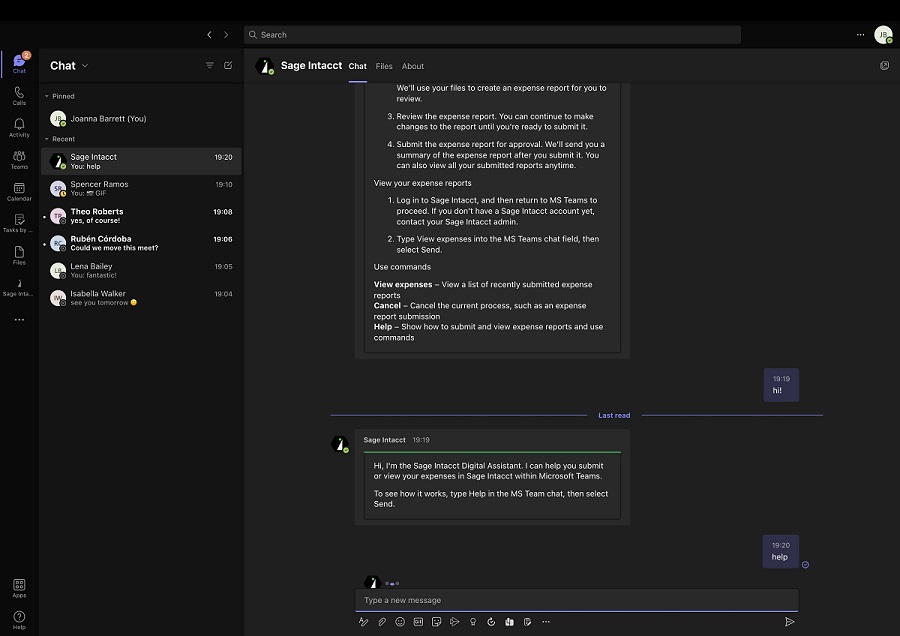Expand the Chat header dropdown
The width and height of the screenshot is (900, 636).
pos(85,66)
